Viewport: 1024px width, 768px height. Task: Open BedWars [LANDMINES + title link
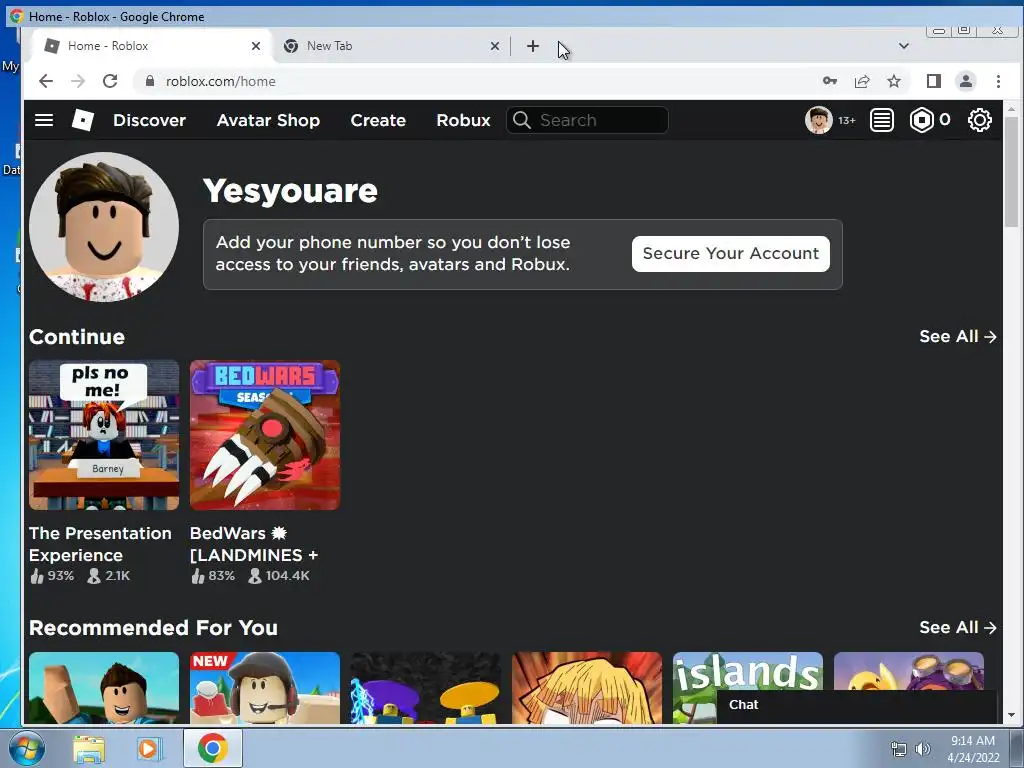point(254,544)
